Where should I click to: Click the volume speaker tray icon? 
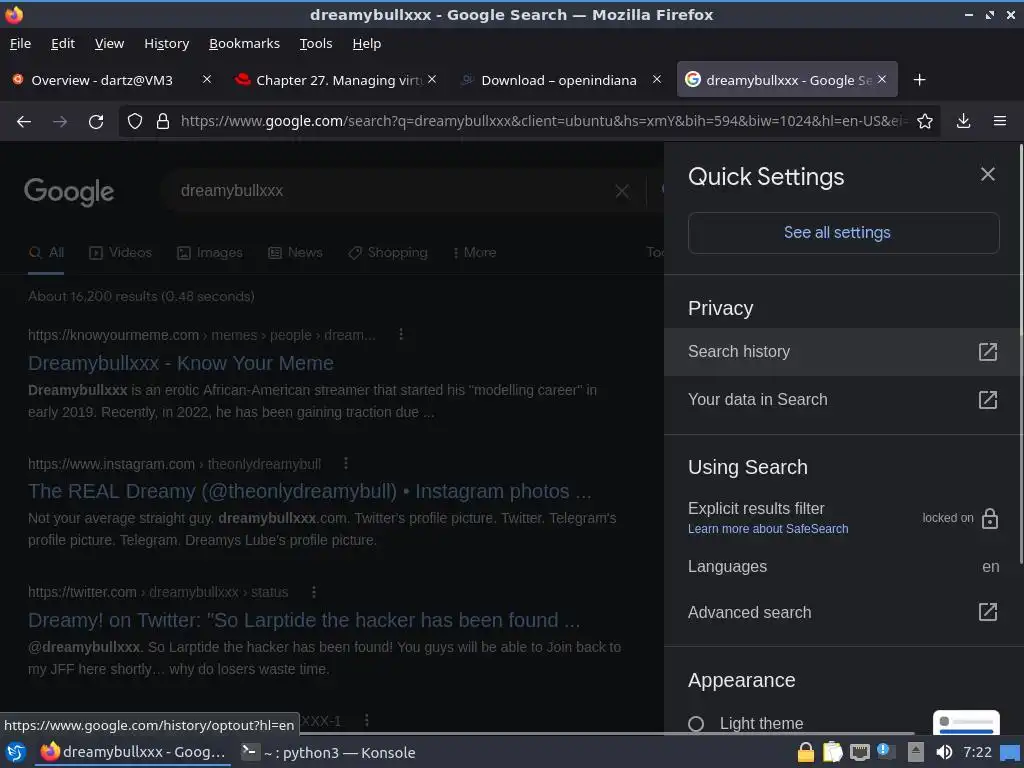pos(944,752)
